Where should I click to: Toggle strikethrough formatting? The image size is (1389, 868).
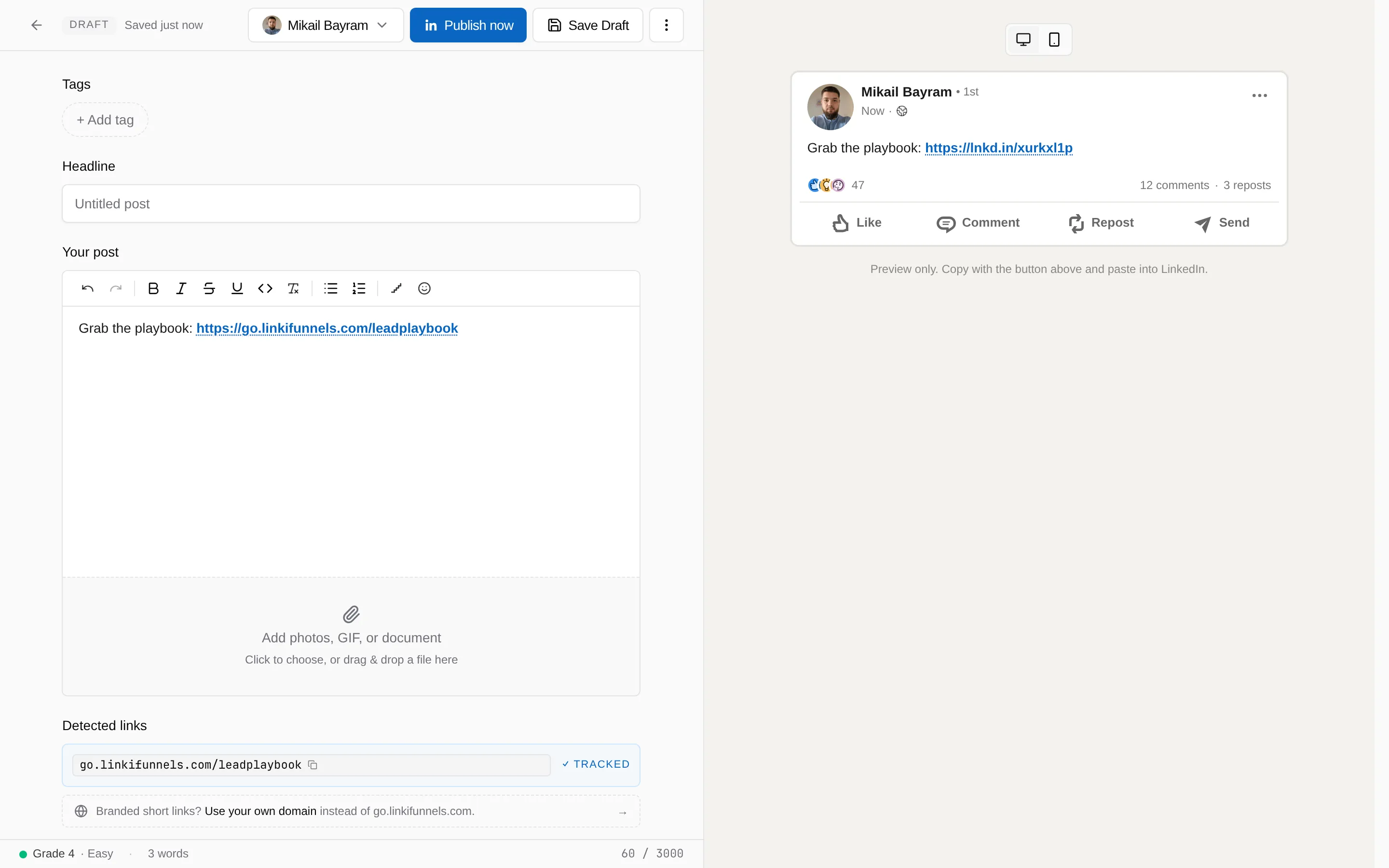coord(209,288)
